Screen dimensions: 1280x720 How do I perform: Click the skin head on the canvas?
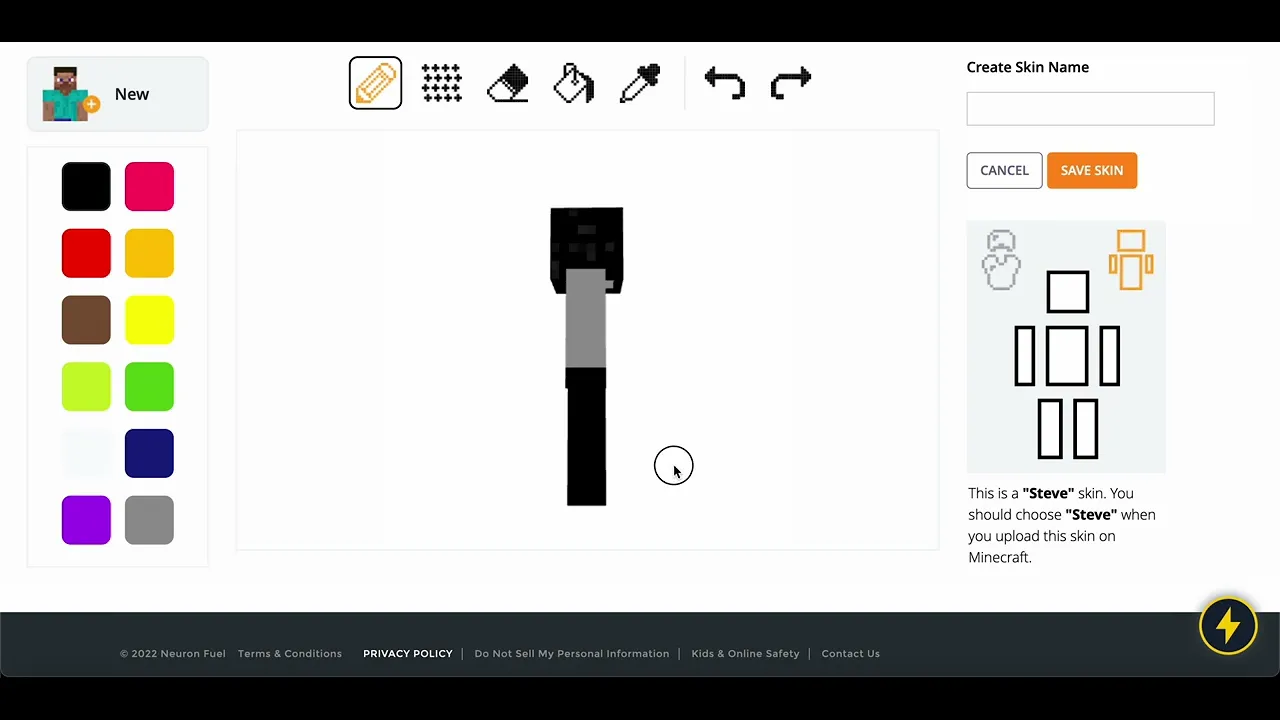pyautogui.click(x=587, y=240)
